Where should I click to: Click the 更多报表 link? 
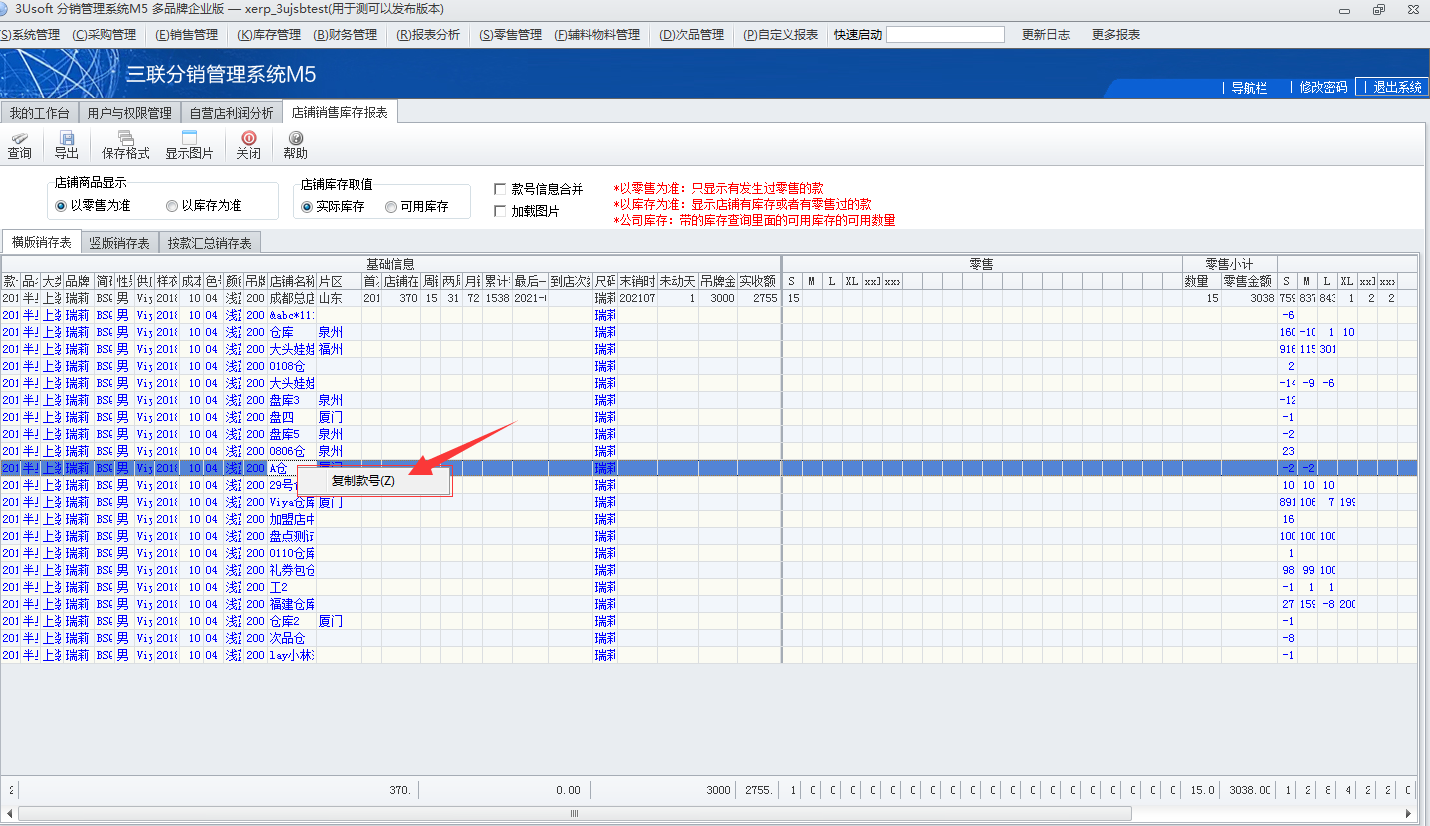(1116, 35)
